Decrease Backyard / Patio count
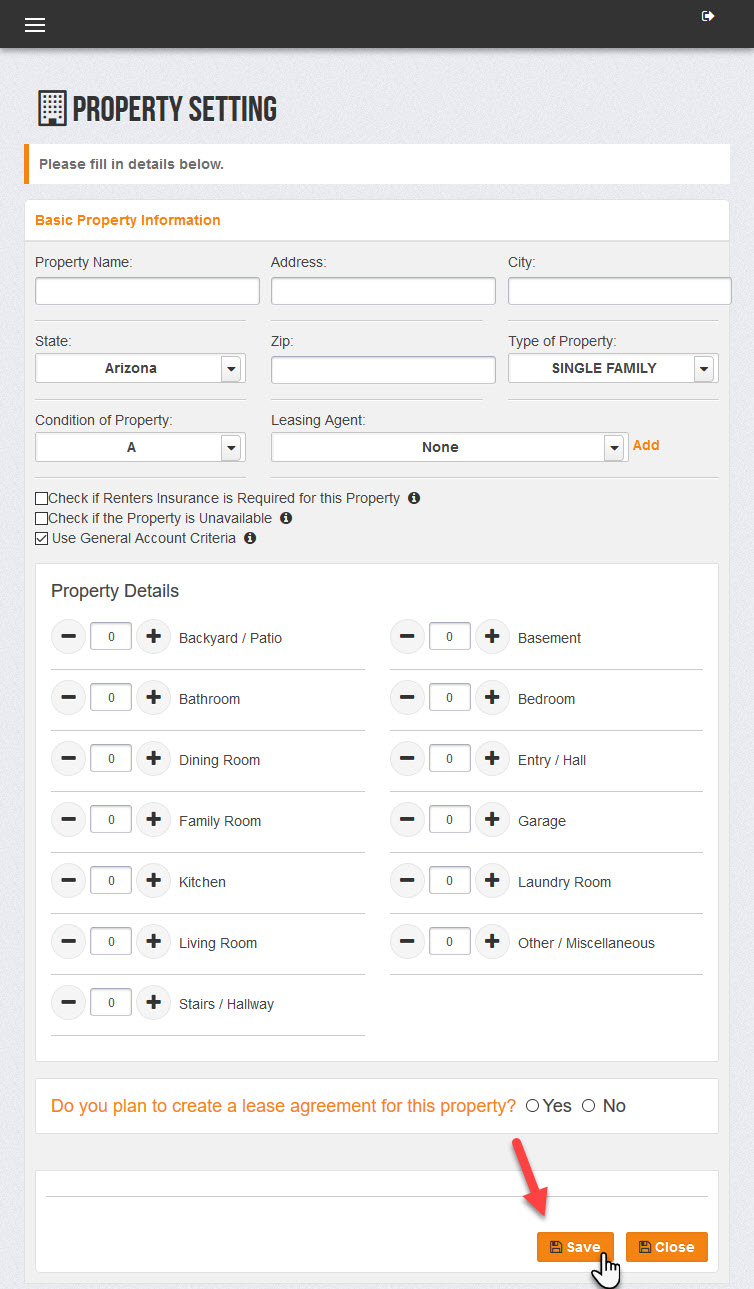The height and width of the screenshot is (1289, 754). 68,637
